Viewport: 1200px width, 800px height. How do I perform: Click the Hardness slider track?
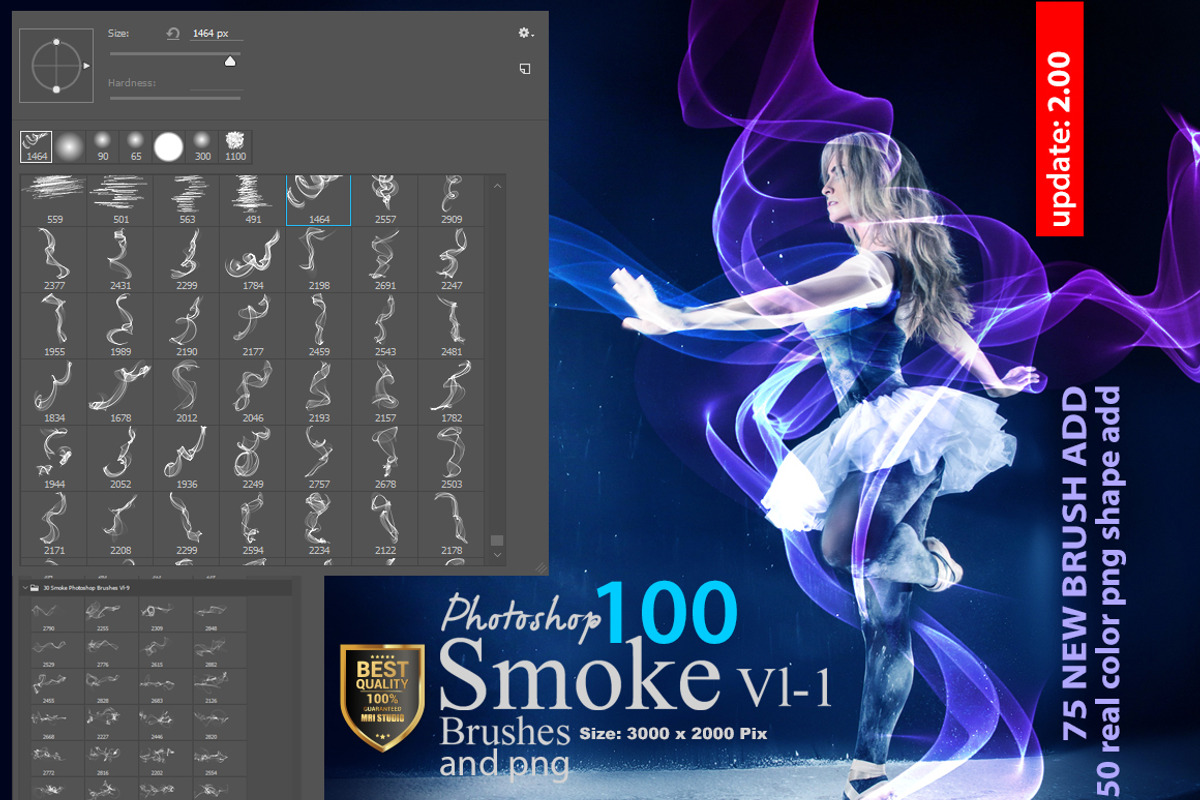(175, 98)
